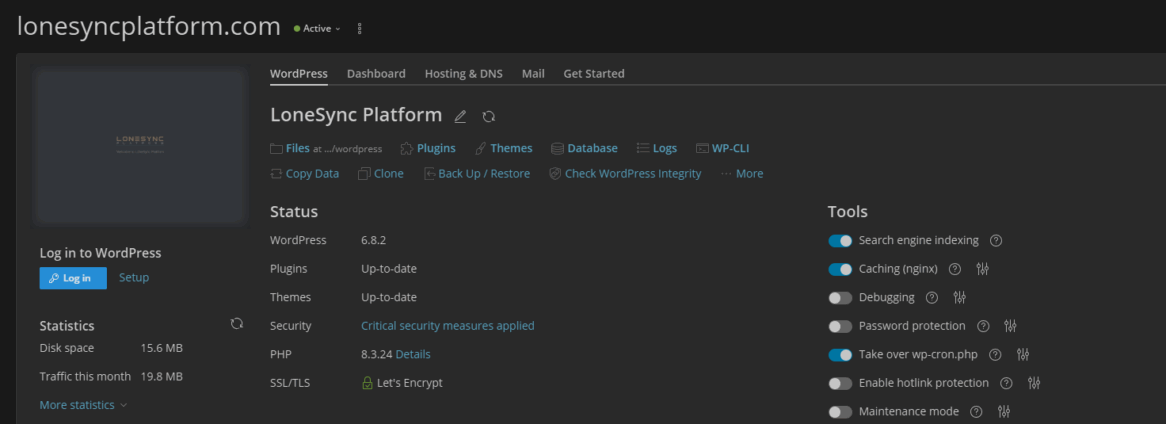Click the site preview thumbnail
This screenshot has height=424, width=1166.
(141, 146)
